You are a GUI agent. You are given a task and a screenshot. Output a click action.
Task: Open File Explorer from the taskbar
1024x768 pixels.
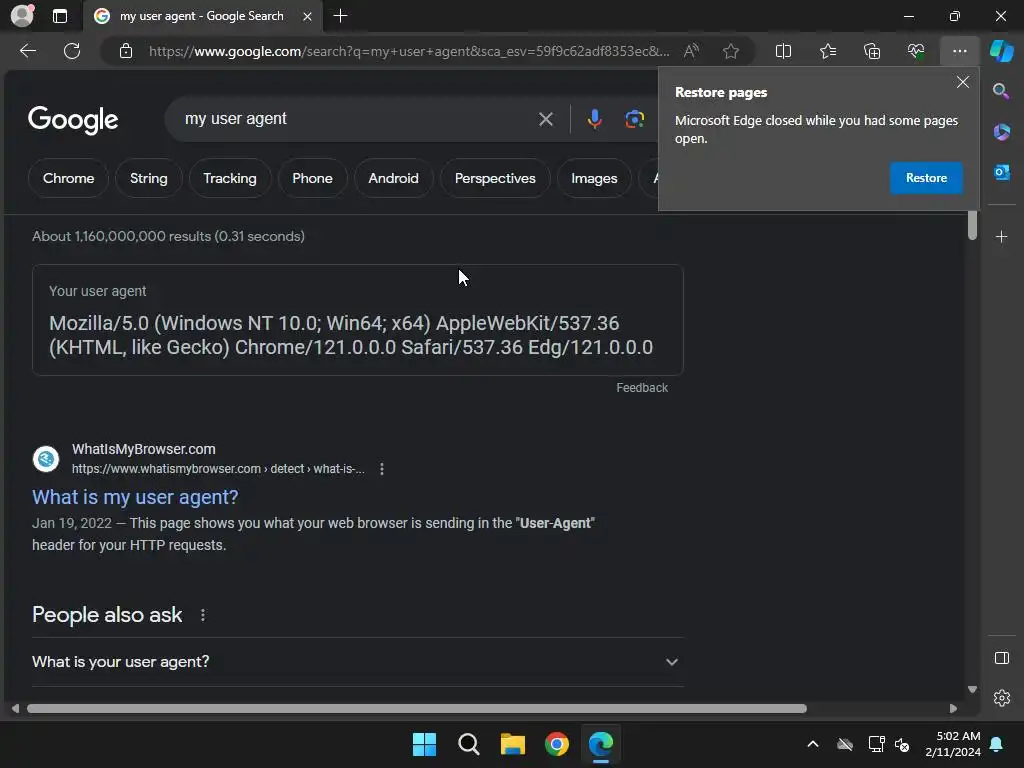pos(513,744)
